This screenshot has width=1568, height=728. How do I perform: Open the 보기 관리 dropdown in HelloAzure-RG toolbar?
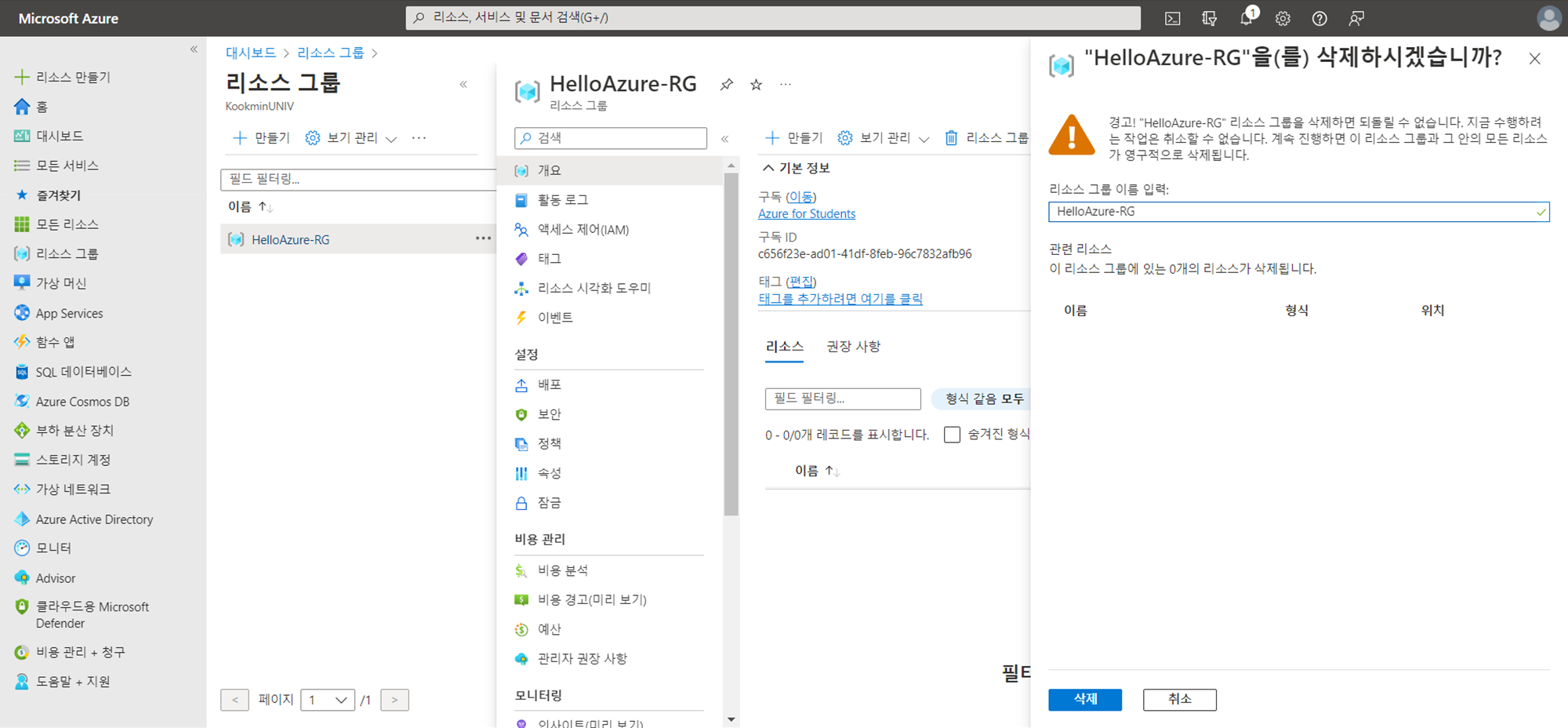[884, 138]
